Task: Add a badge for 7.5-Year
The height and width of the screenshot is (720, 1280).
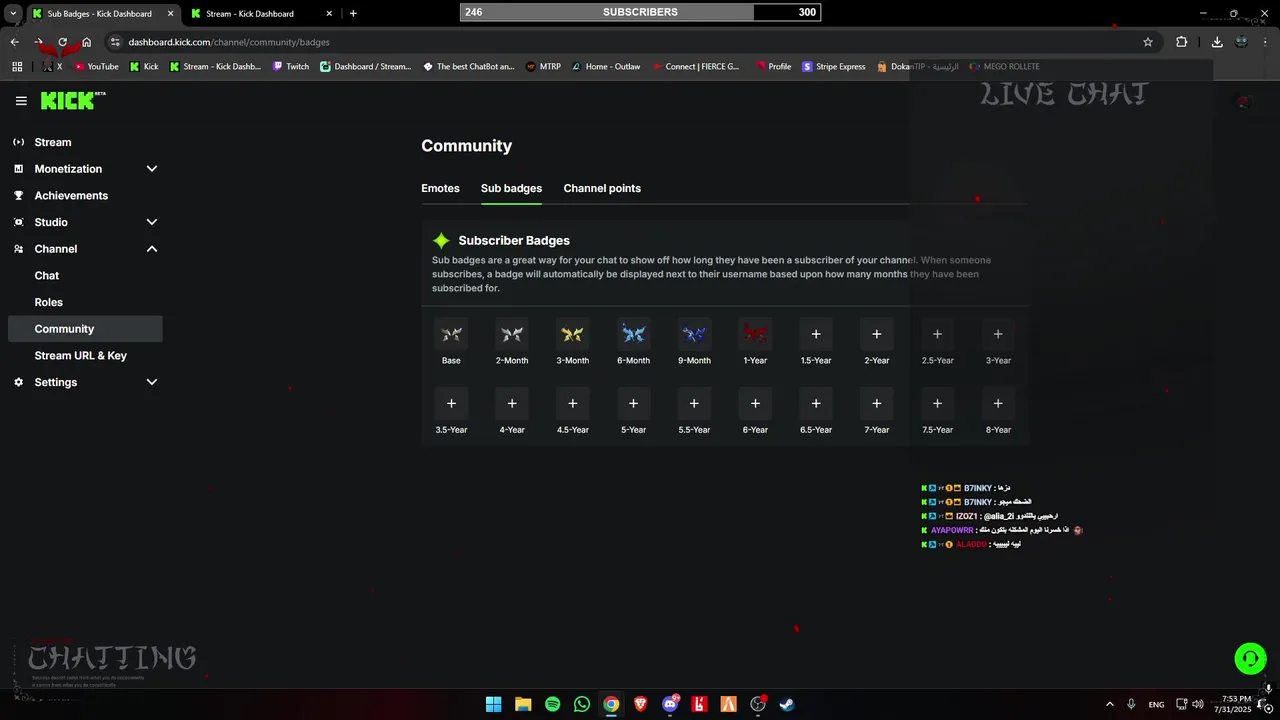Action: click(937, 403)
